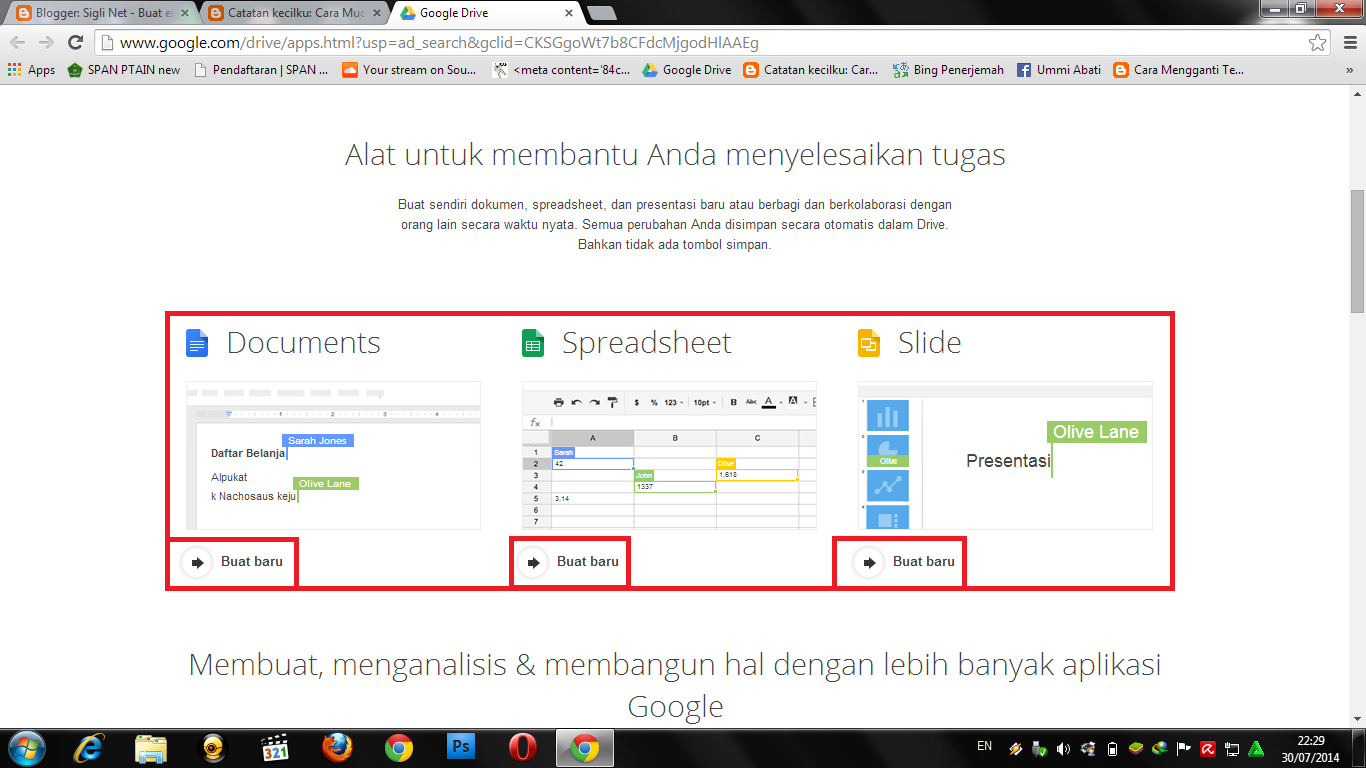The height and width of the screenshot is (768, 1366).
Task: Open Opera browser from the taskbar
Action: (x=523, y=748)
